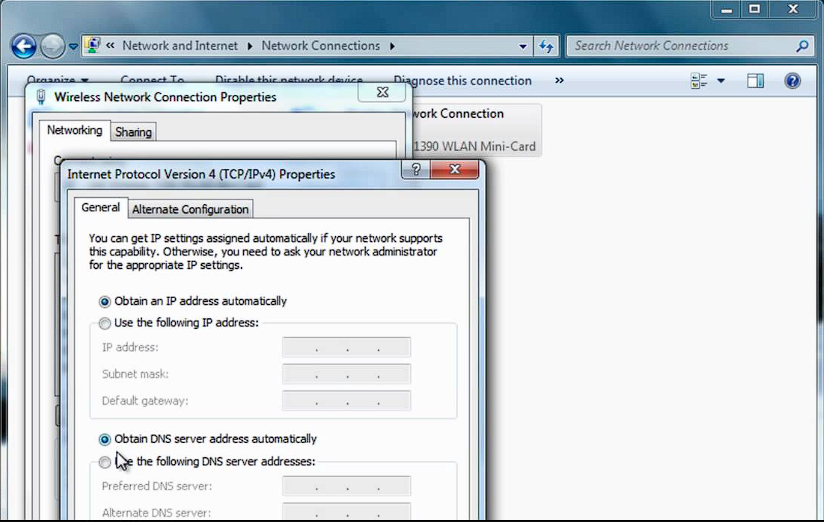Screen dimensions: 824x522
Task: Click Network and Internet in breadcrumb
Action: click(180, 46)
